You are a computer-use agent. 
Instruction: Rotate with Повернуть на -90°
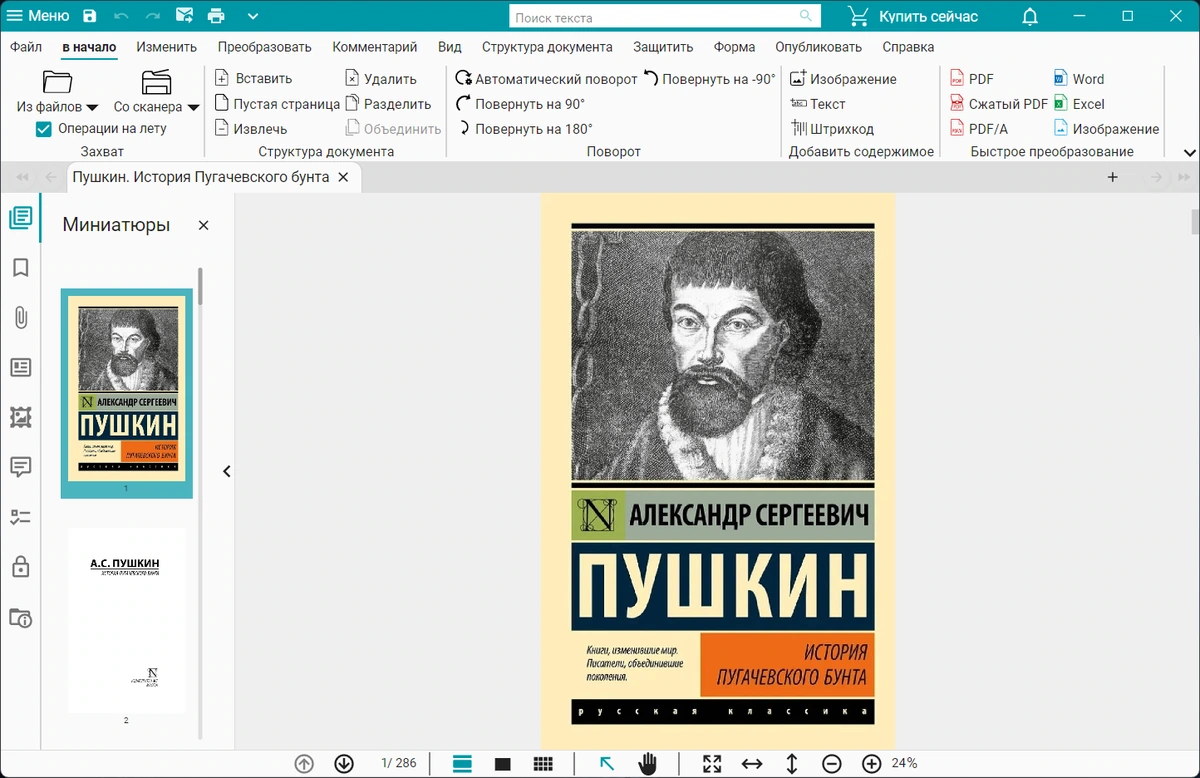coord(709,78)
